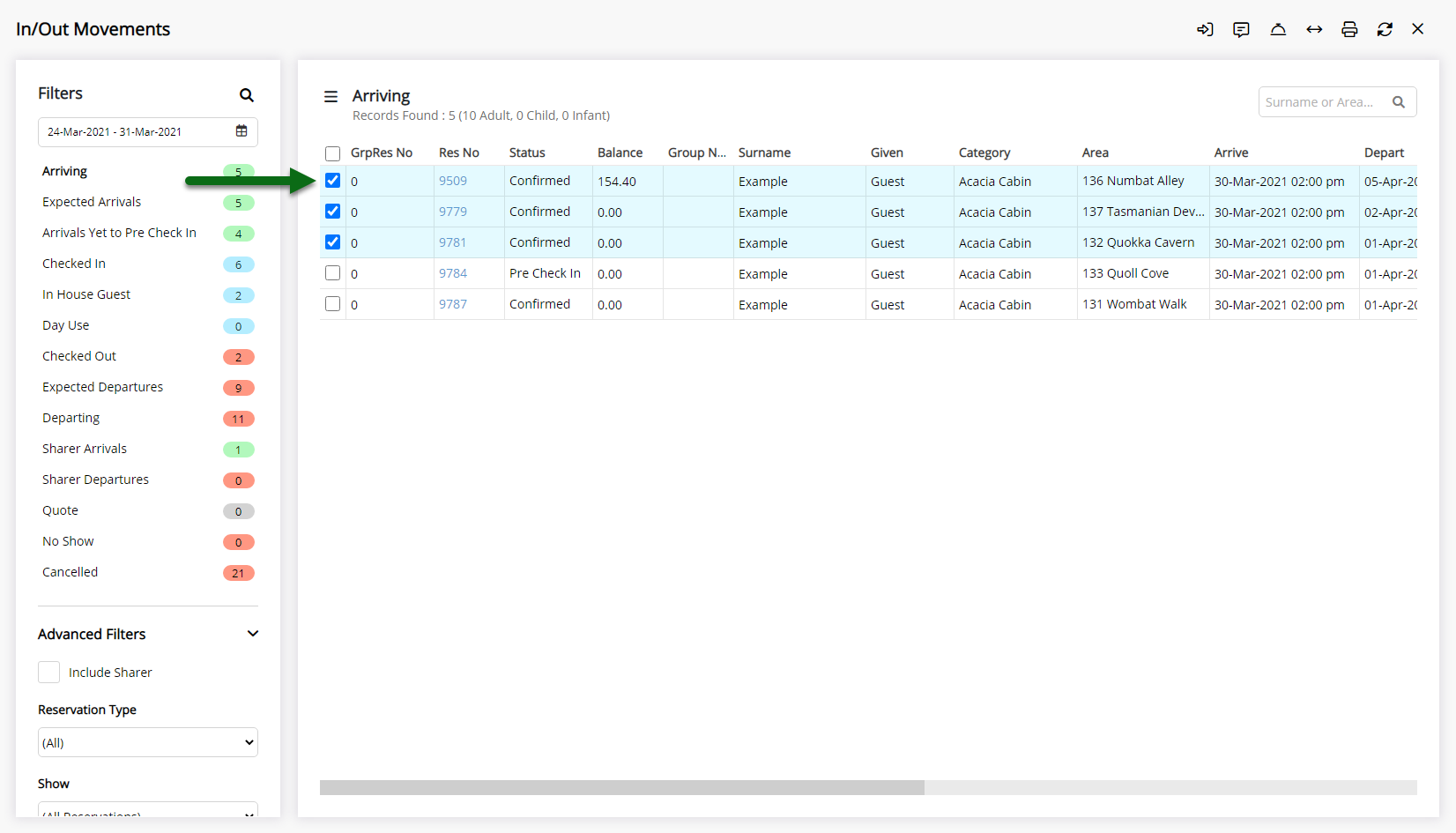The width and height of the screenshot is (1456, 833).
Task: Open the Reservation Type dropdown
Action: pos(148,742)
